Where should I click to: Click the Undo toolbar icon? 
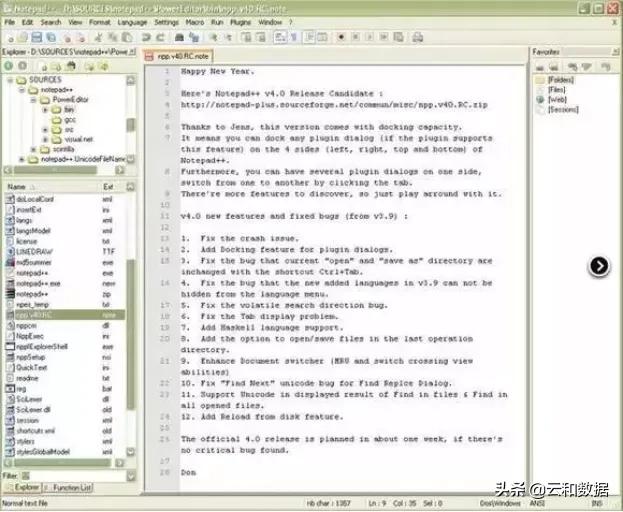(146, 38)
